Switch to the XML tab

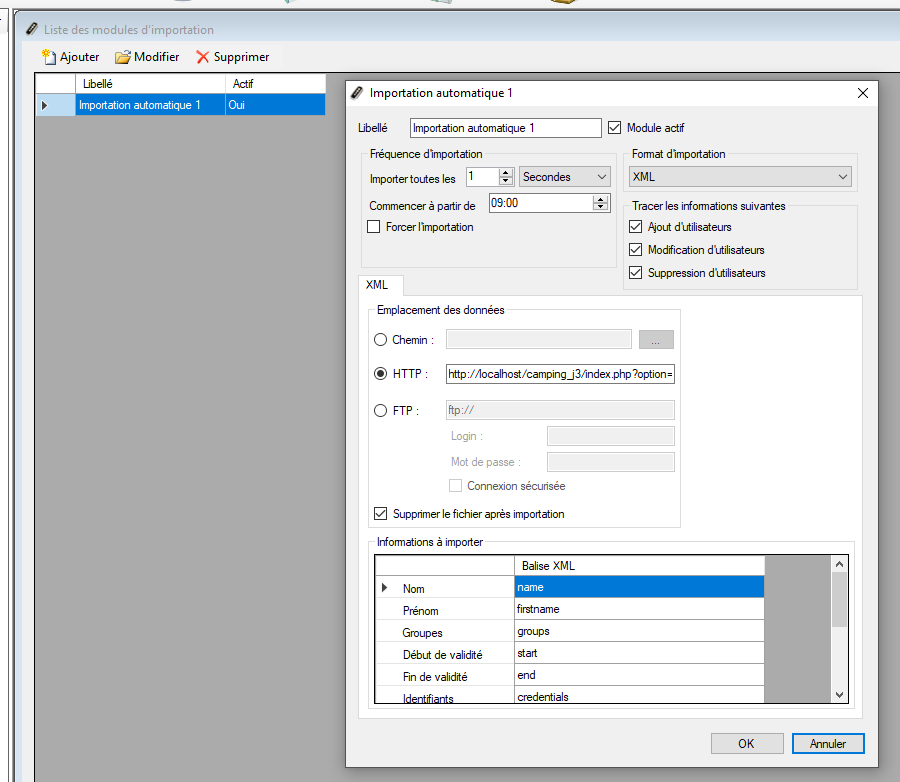380,285
